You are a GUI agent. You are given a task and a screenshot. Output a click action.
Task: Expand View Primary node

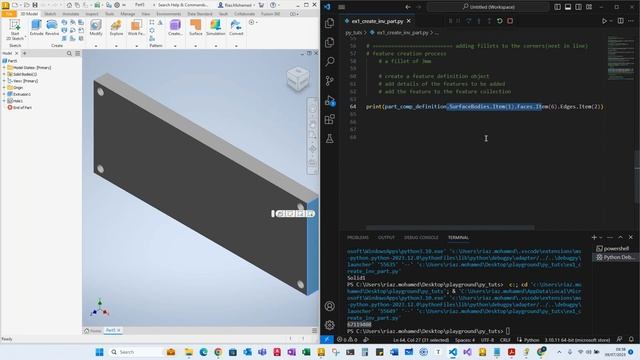click(x=4, y=81)
